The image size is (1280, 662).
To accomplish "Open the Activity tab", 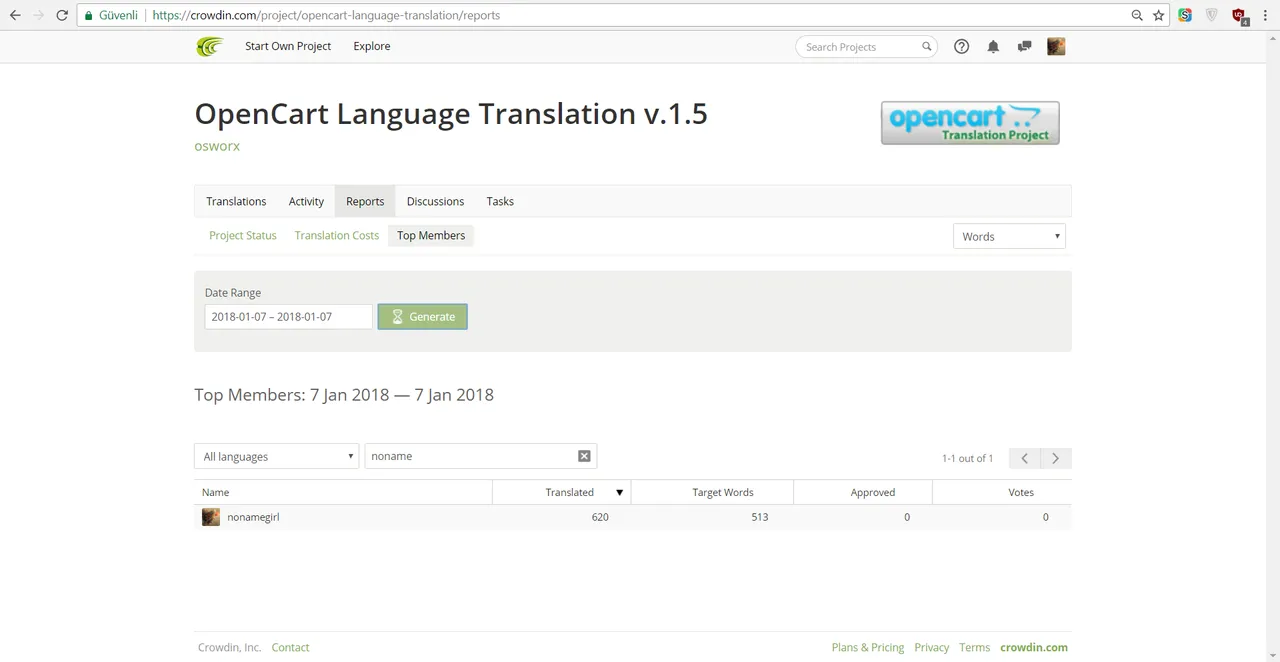I will pos(306,201).
